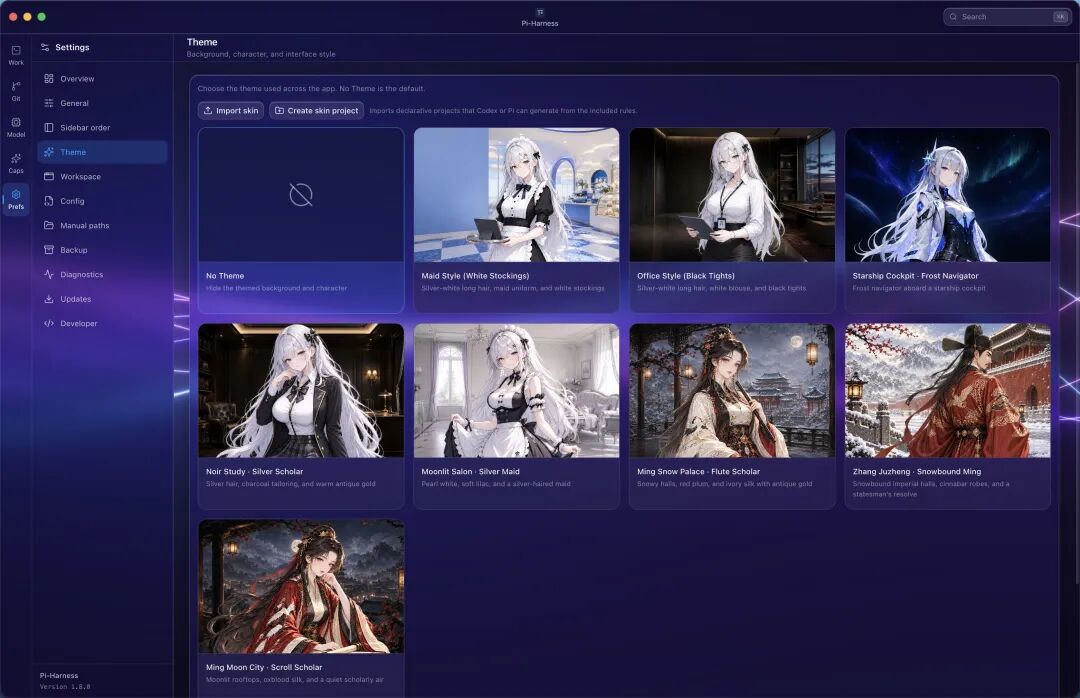This screenshot has height=698, width=1080.
Task: Pick the Moonlit Salon · Silver Maid theme
Action: point(517,416)
